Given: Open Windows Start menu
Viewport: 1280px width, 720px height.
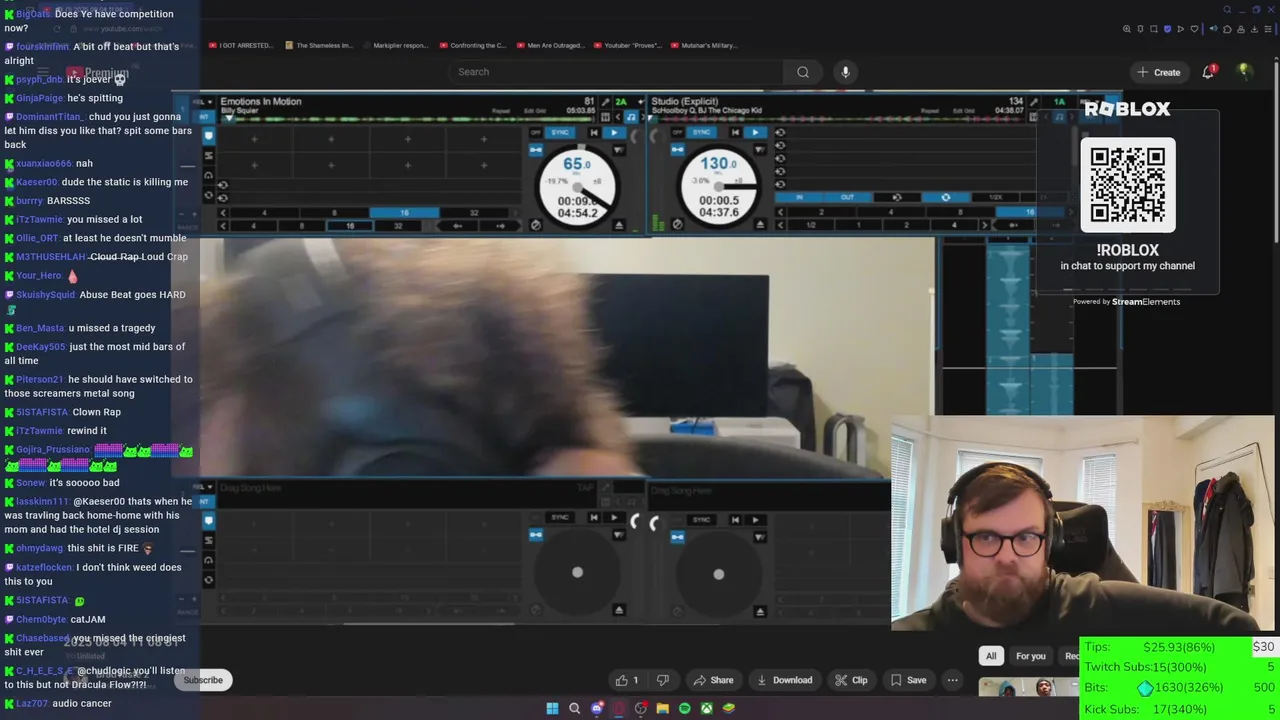Looking at the screenshot, I should (x=552, y=708).
